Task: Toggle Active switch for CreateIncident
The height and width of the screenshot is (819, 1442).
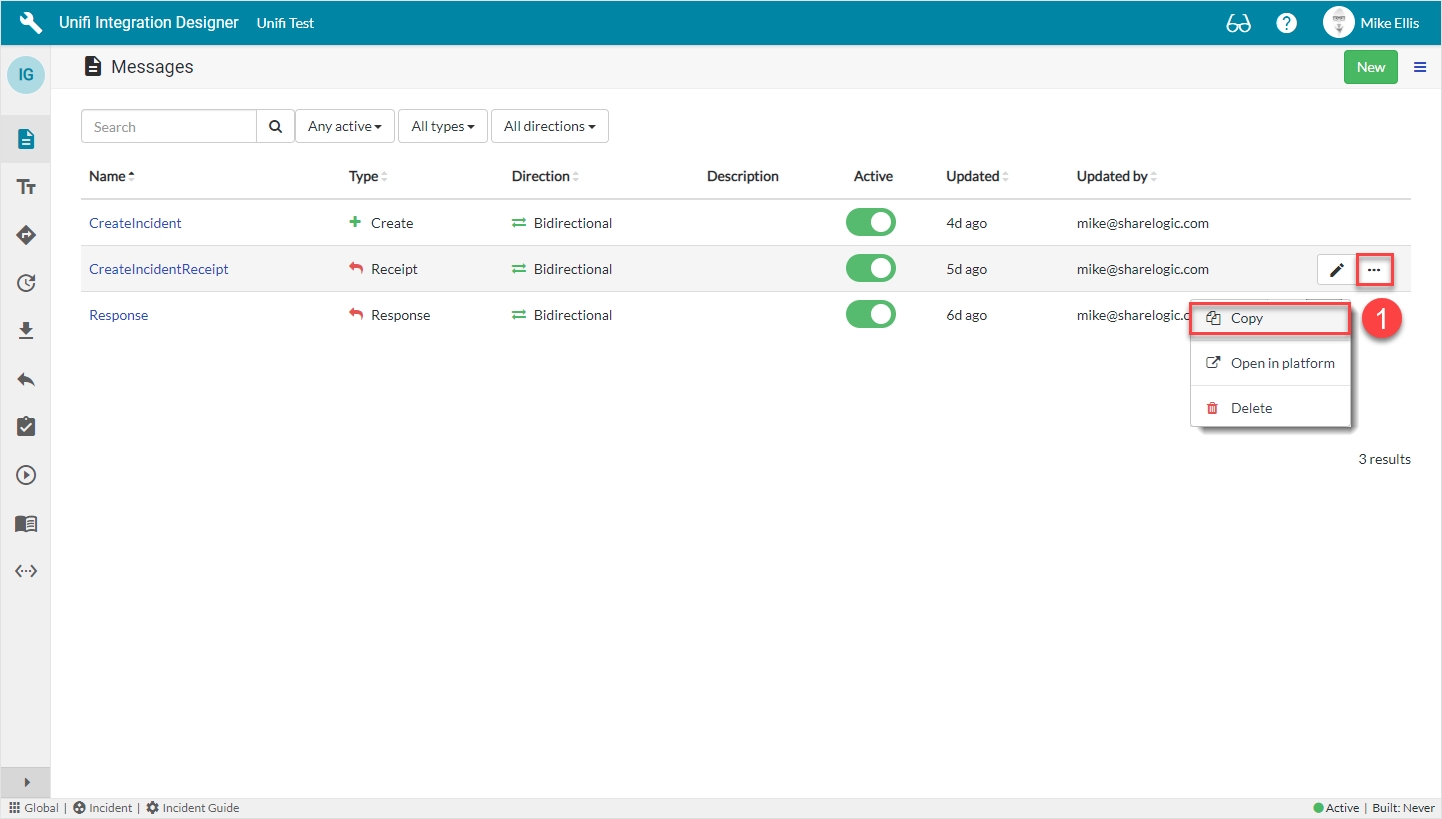Action: tap(870, 223)
